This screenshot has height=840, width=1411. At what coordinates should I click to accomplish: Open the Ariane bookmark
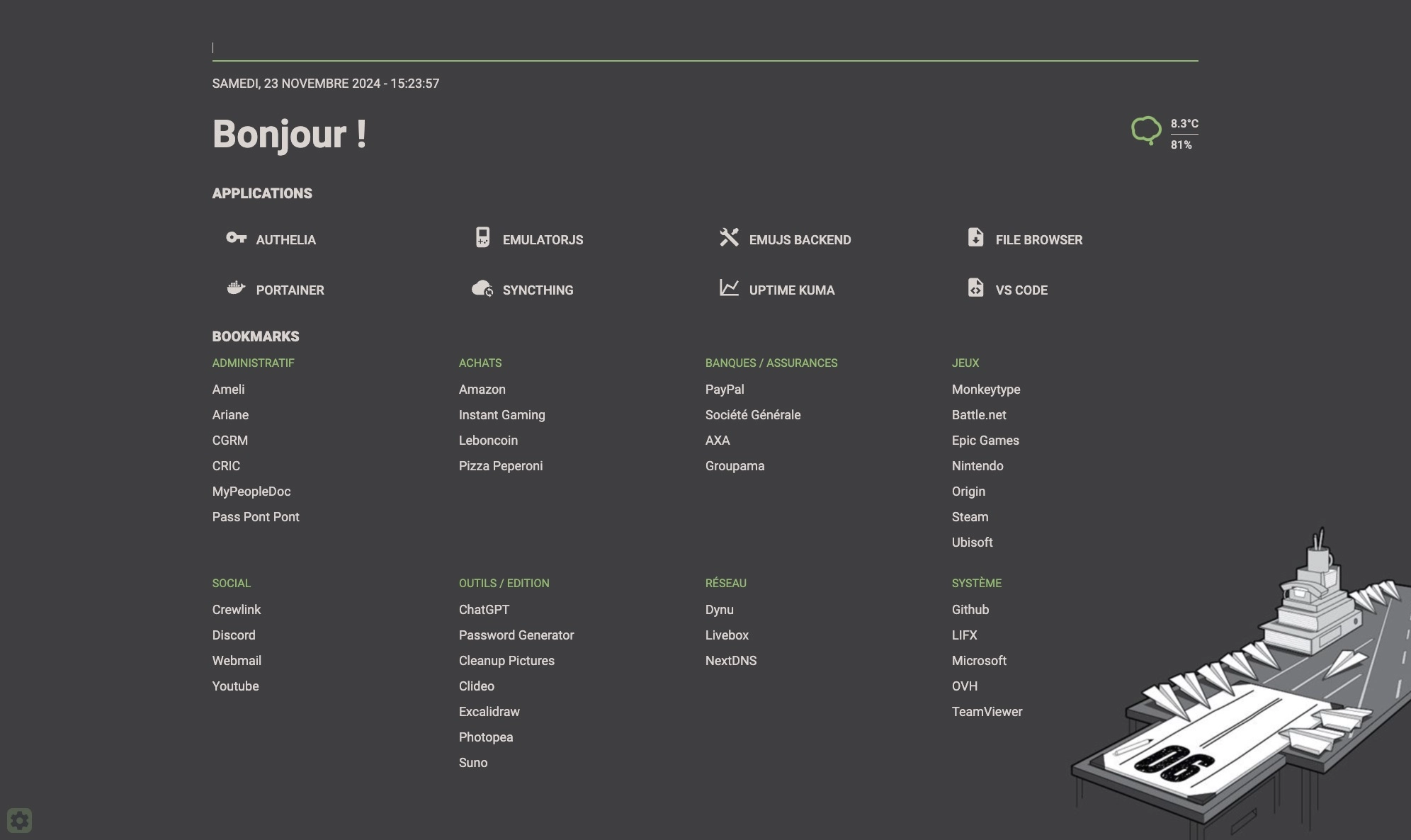[230, 415]
